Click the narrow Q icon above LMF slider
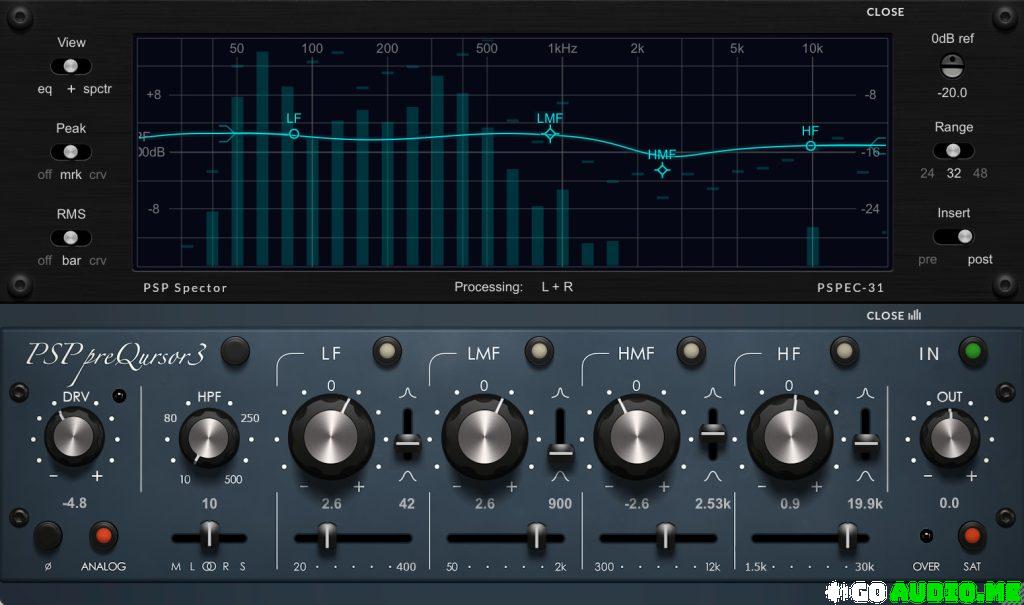 (560, 393)
